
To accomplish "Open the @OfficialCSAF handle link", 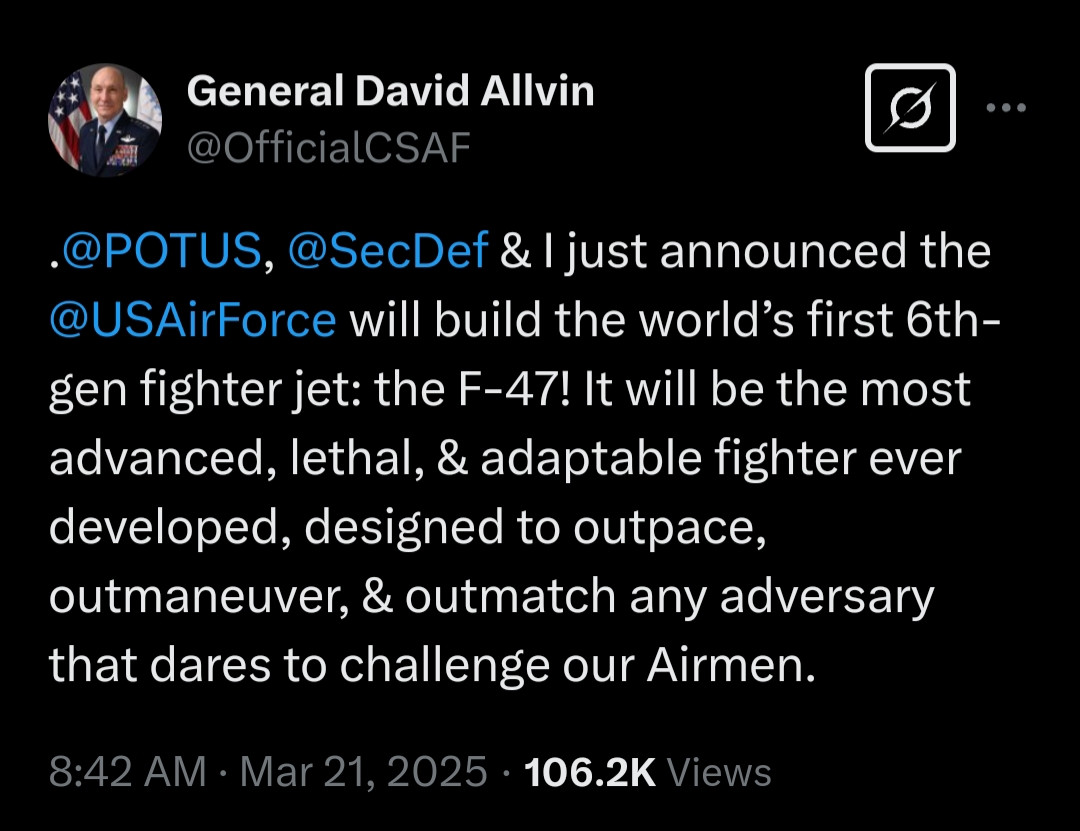I will click(x=328, y=148).
